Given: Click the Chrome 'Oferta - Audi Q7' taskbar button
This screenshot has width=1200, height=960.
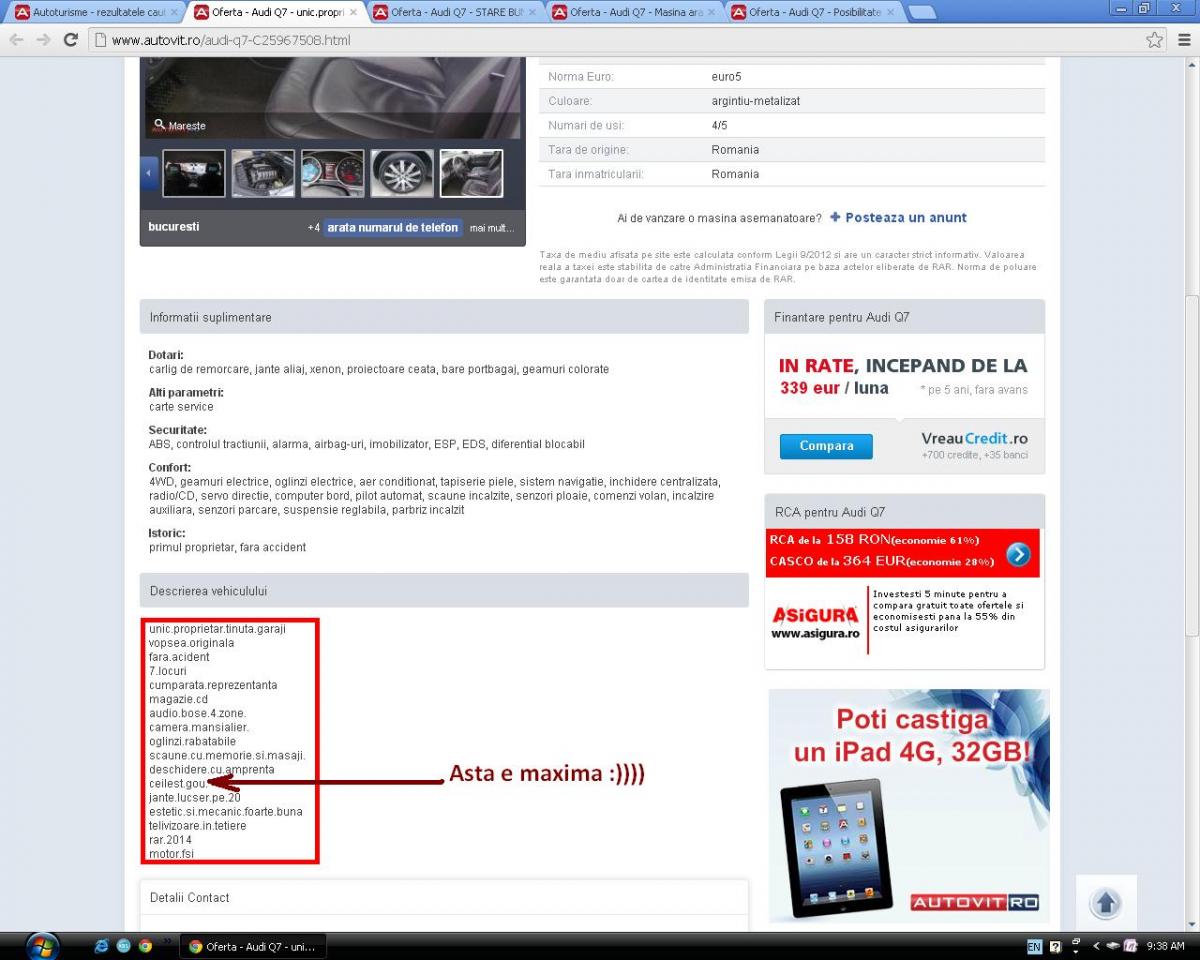Looking at the screenshot, I should (x=253, y=946).
